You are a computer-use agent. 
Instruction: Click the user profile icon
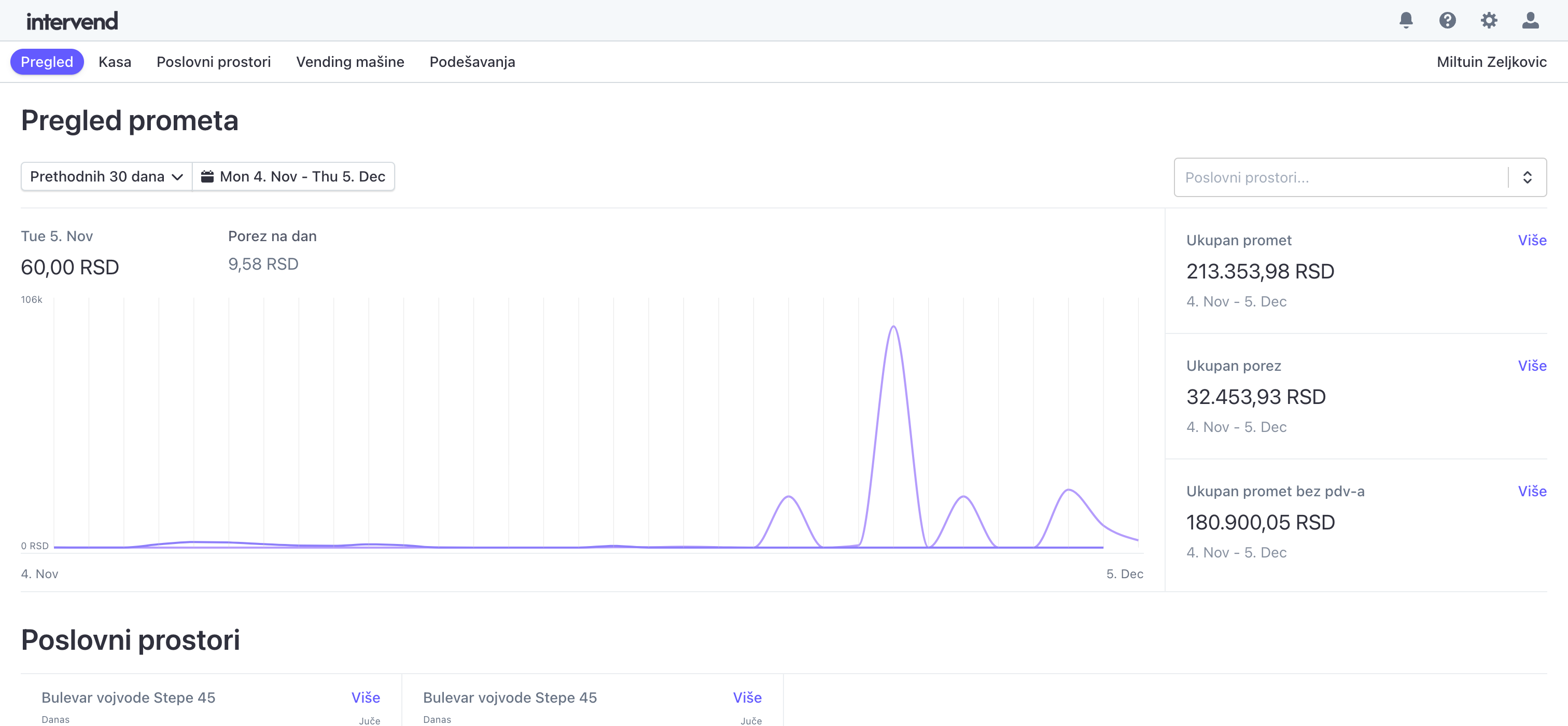1530,20
